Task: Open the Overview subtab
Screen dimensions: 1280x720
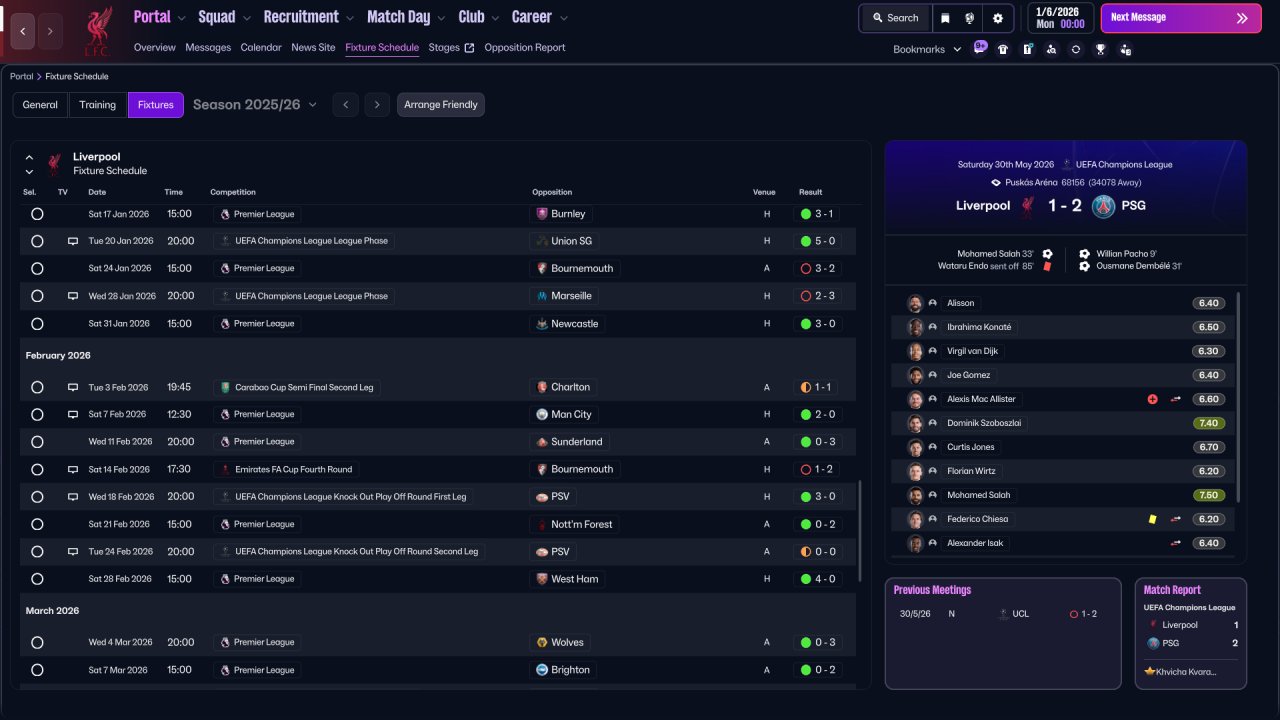Action: click(154, 48)
